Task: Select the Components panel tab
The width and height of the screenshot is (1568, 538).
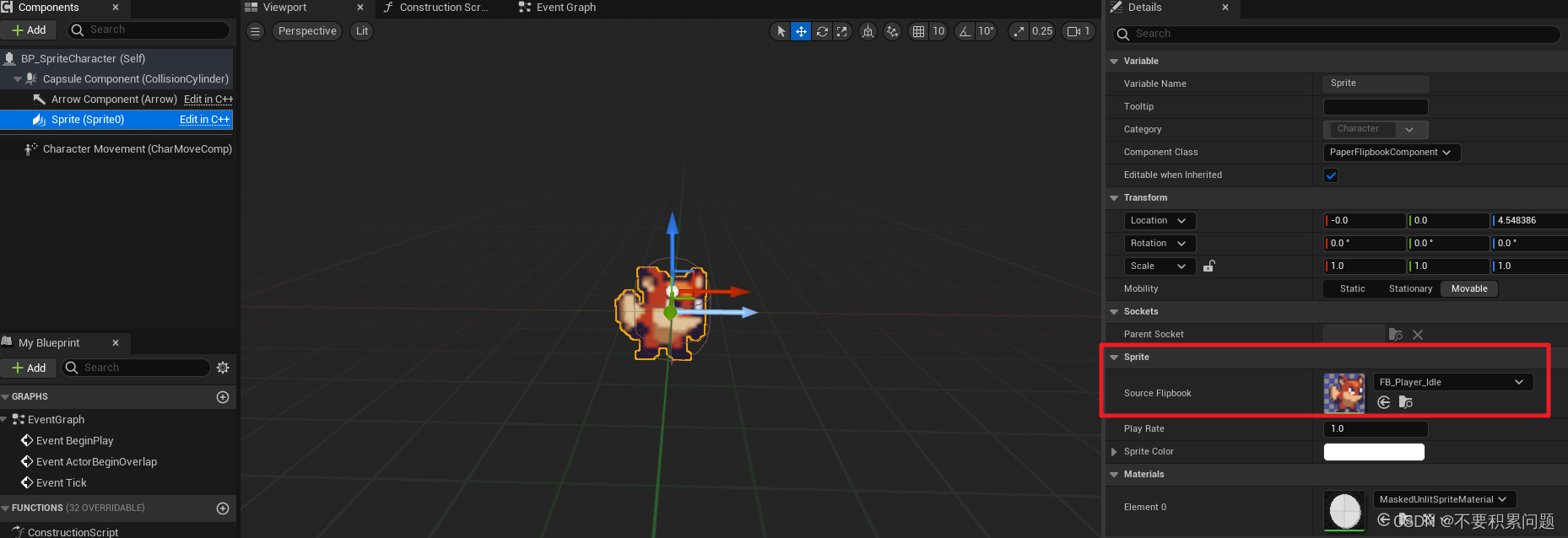Action: [x=48, y=8]
